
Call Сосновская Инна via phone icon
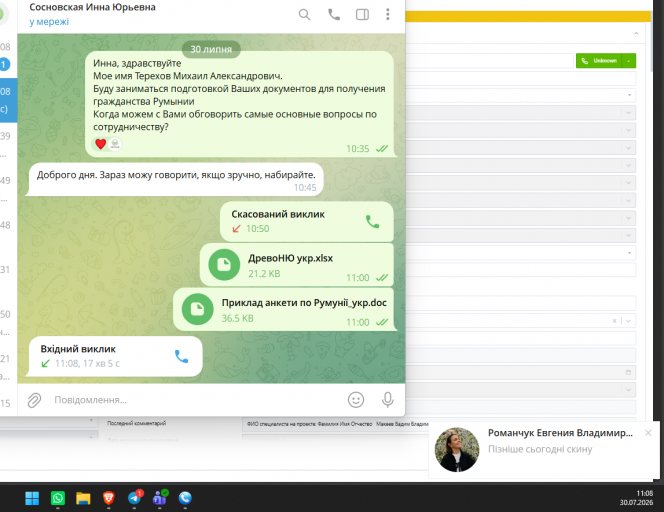(334, 15)
